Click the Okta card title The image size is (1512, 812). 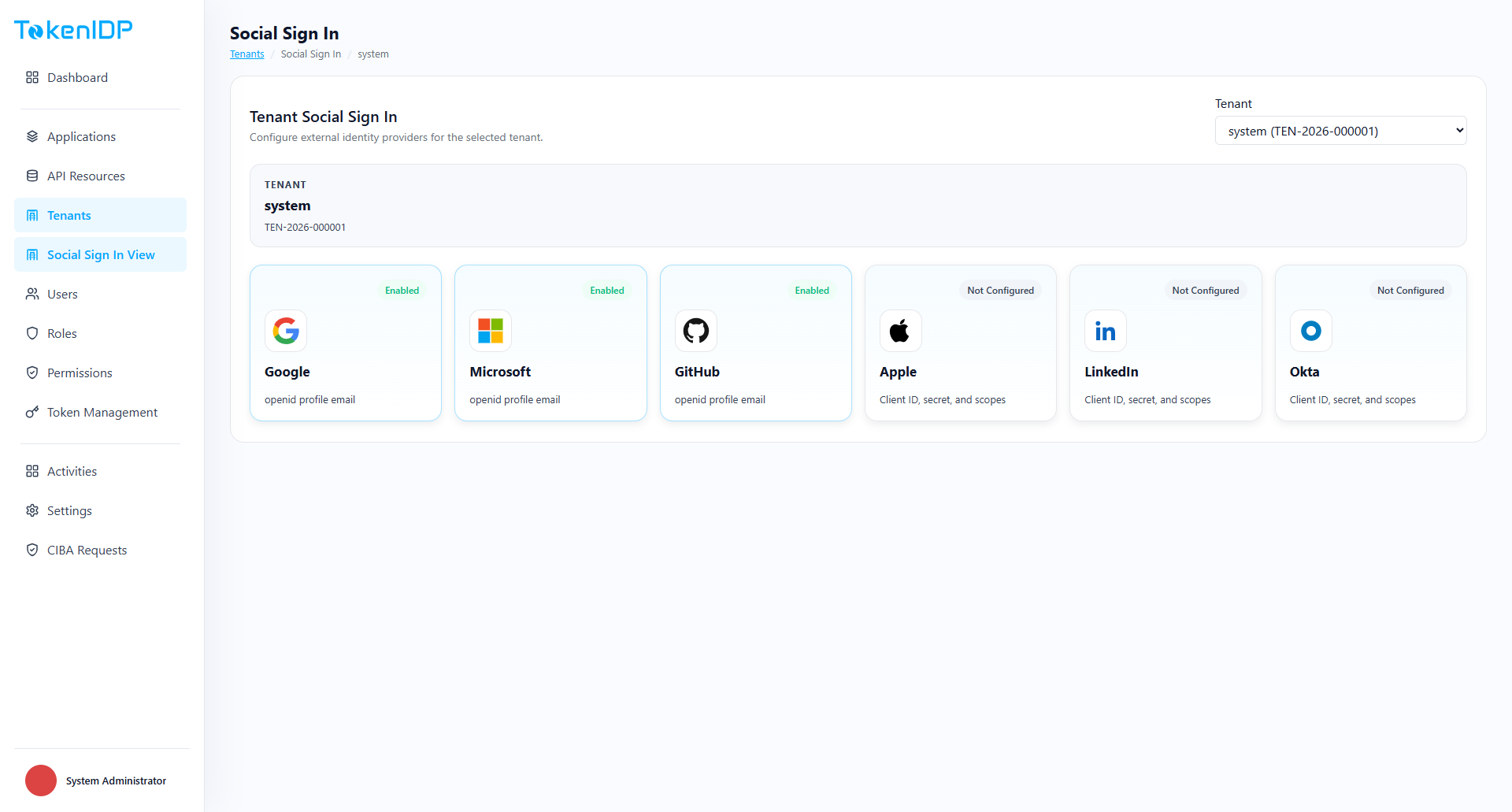tap(1305, 372)
